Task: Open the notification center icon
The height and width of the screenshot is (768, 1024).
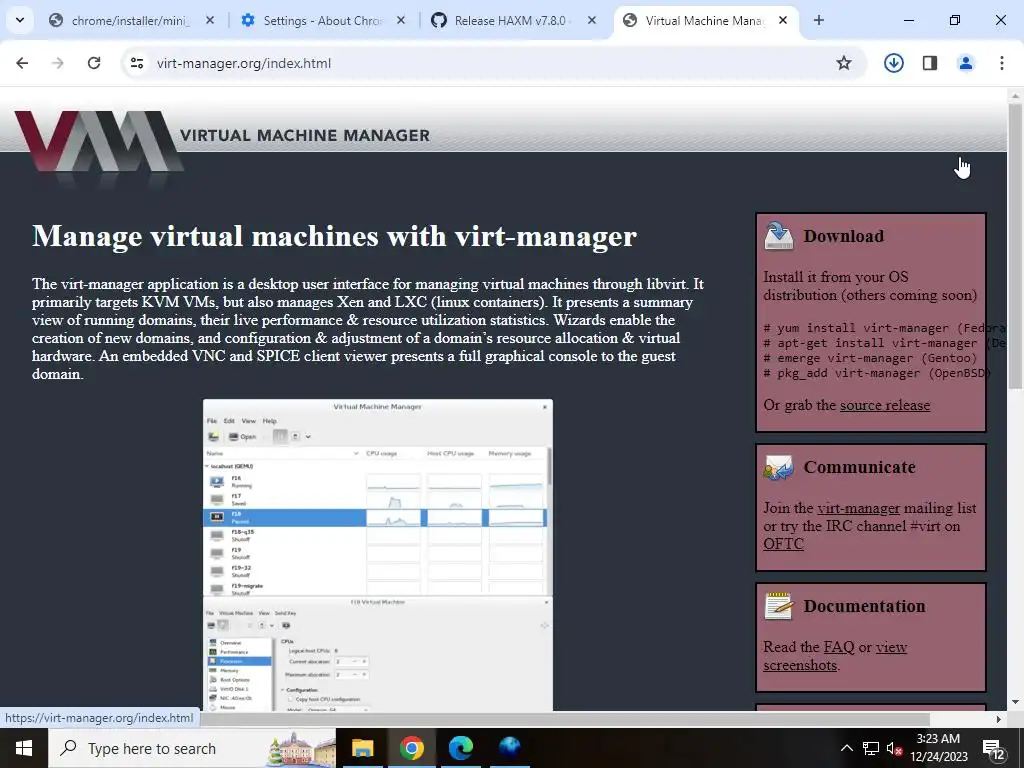Action: 995,750
